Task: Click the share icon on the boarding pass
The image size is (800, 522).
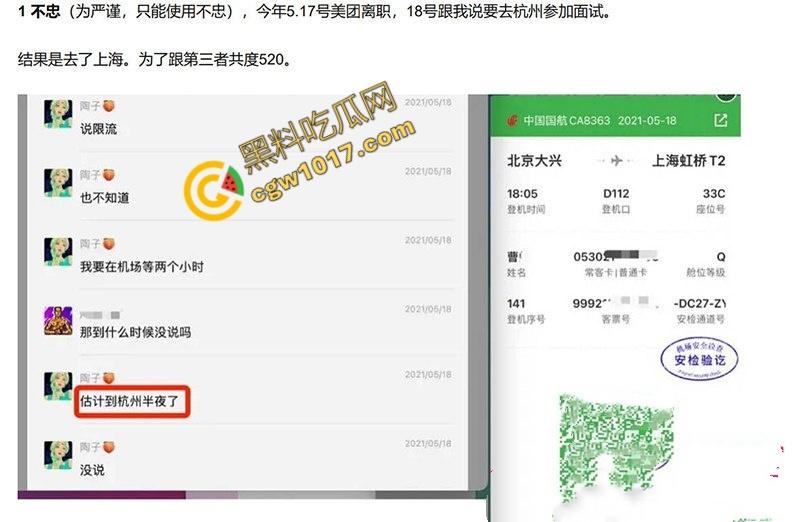Action: tap(721, 121)
